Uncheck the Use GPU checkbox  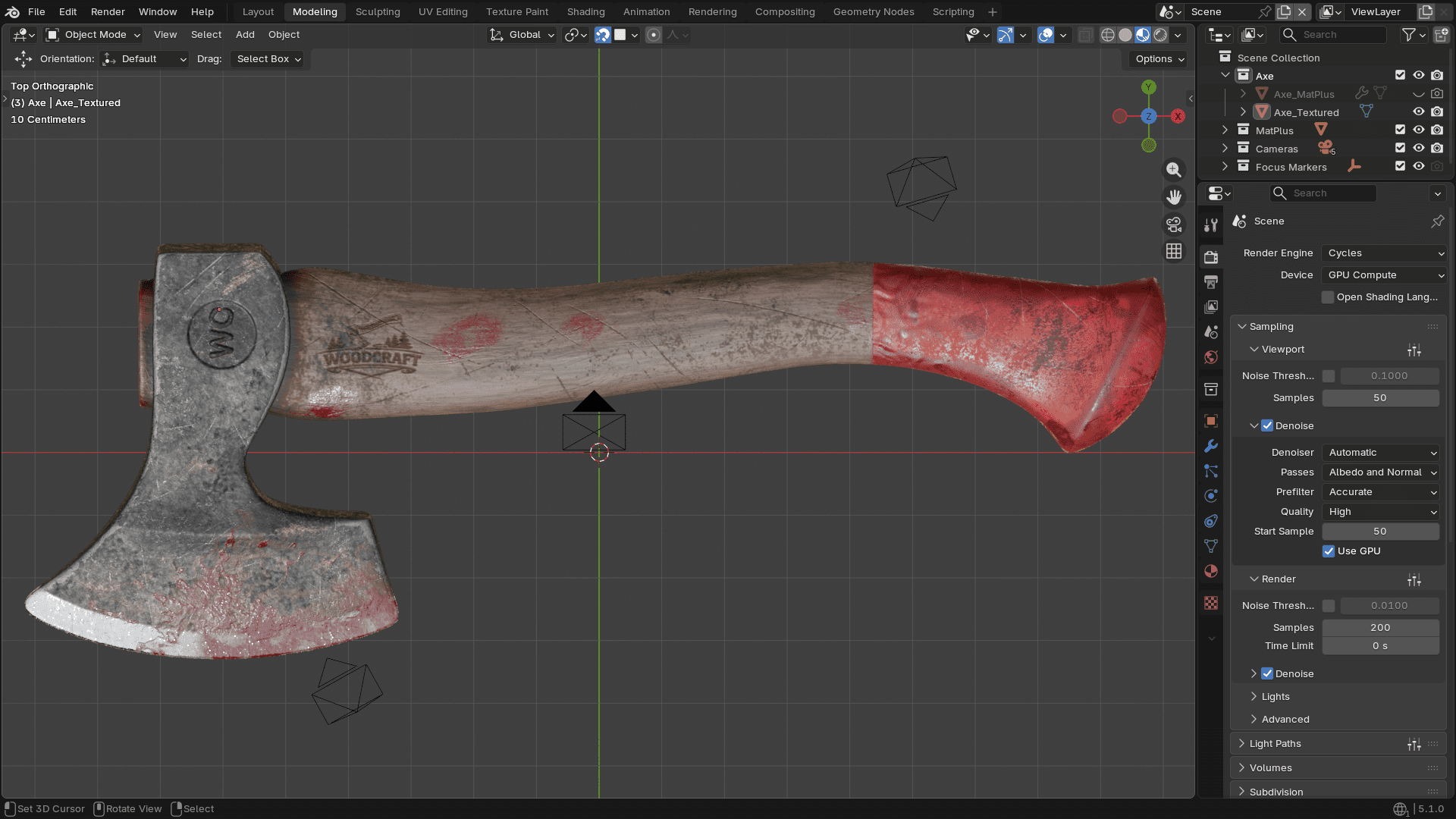(1329, 551)
